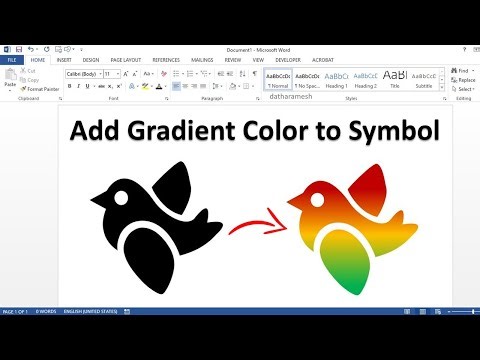The height and width of the screenshot is (360, 480).
Task: Increase paragraph indent
Action: 230,74
